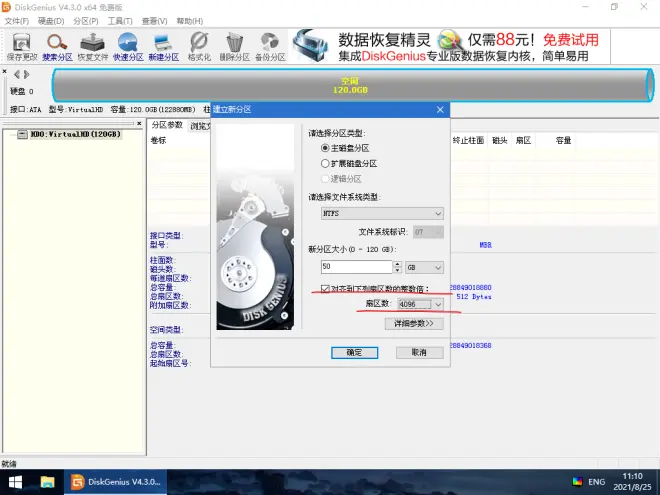Open File Explorer from the taskbar
Image resolution: width=660 pixels, height=495 pixels.
pos(47,482)
